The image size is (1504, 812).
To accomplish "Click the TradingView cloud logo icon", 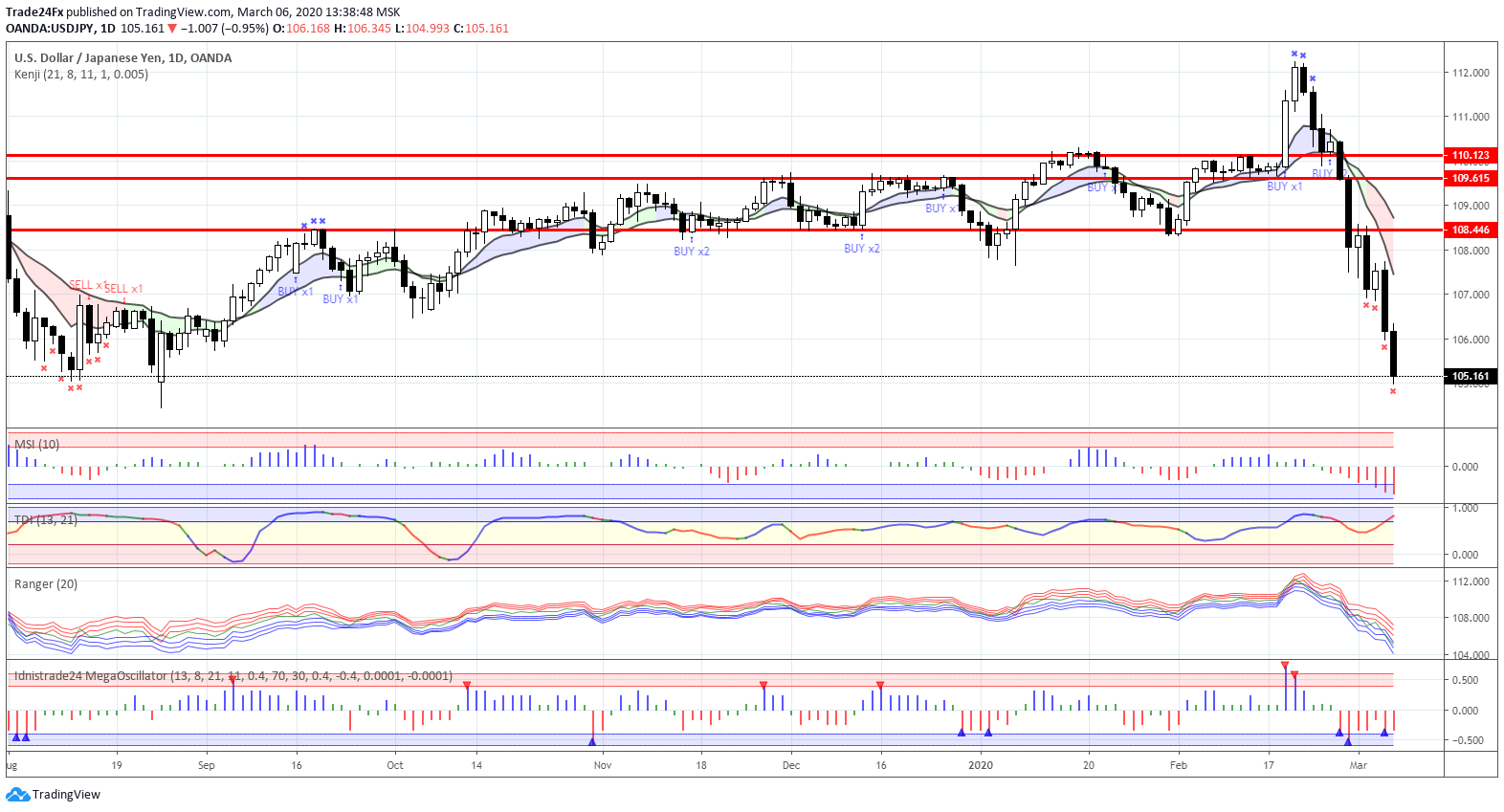I will [x=17, y=795].
